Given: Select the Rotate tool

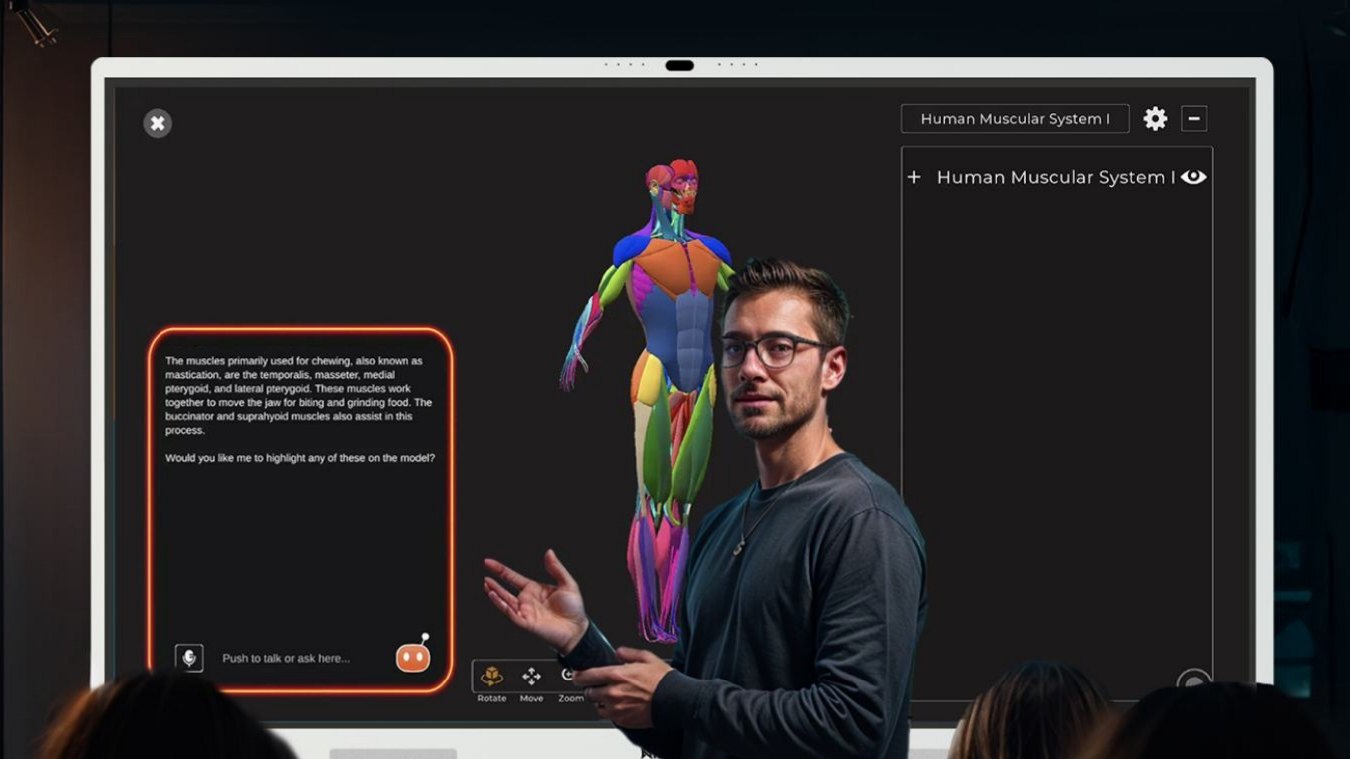Looking at the screenshot, I should [492, 684].
